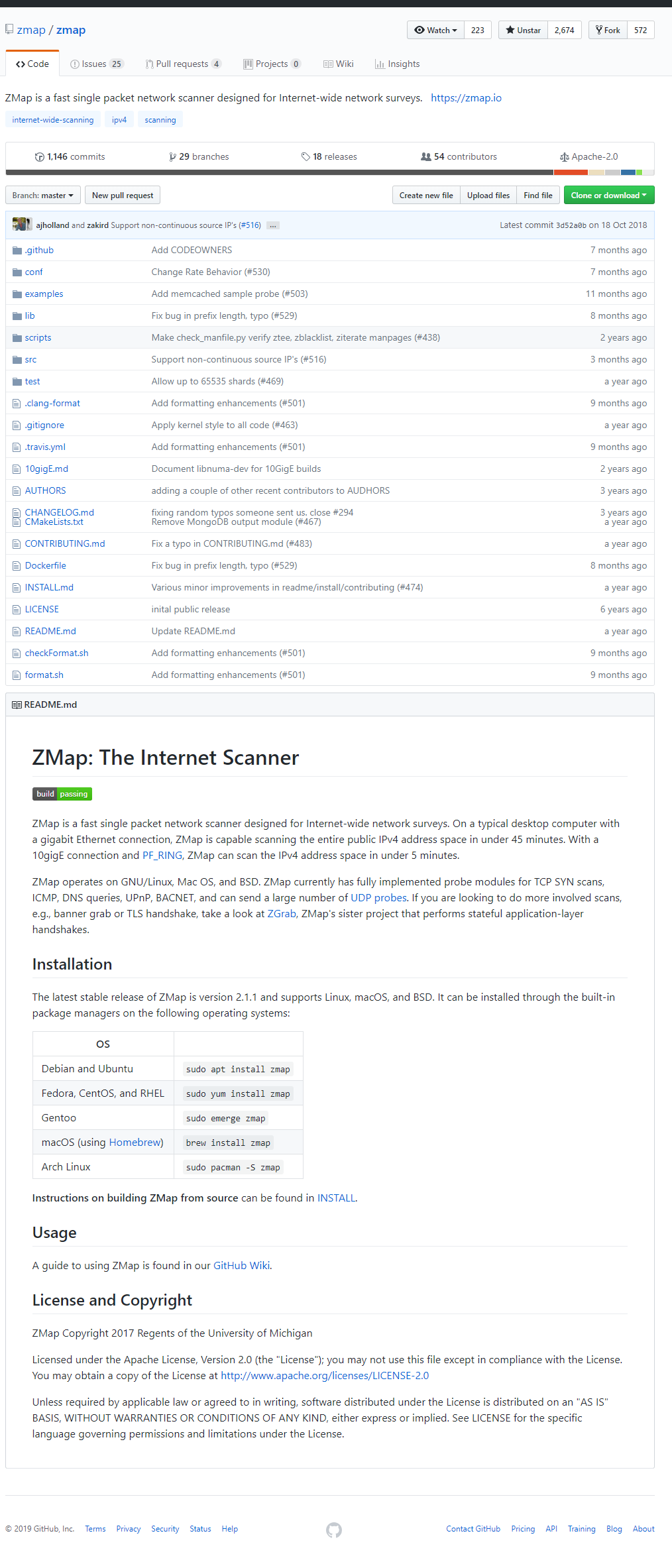Open the Branch: master dropdown
This screenshot has height=1568, width=672.
point(43,196)
